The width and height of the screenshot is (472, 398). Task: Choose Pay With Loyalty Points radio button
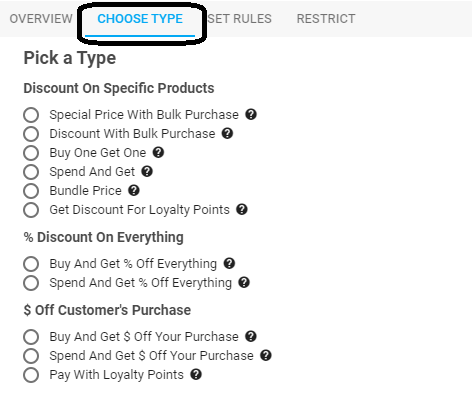[x=31, y=375]
